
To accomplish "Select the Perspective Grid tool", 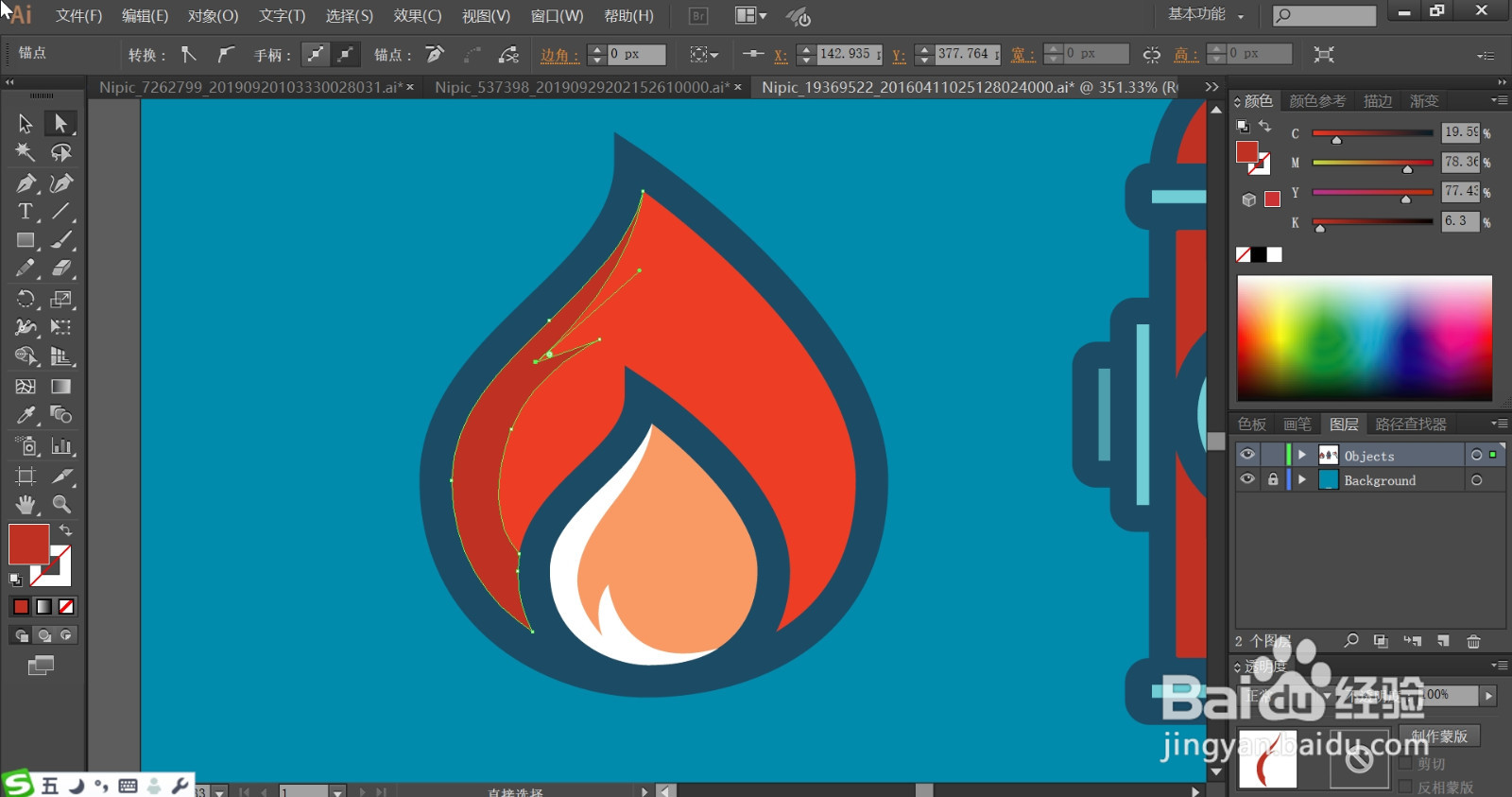I will [x=61, y=356].
